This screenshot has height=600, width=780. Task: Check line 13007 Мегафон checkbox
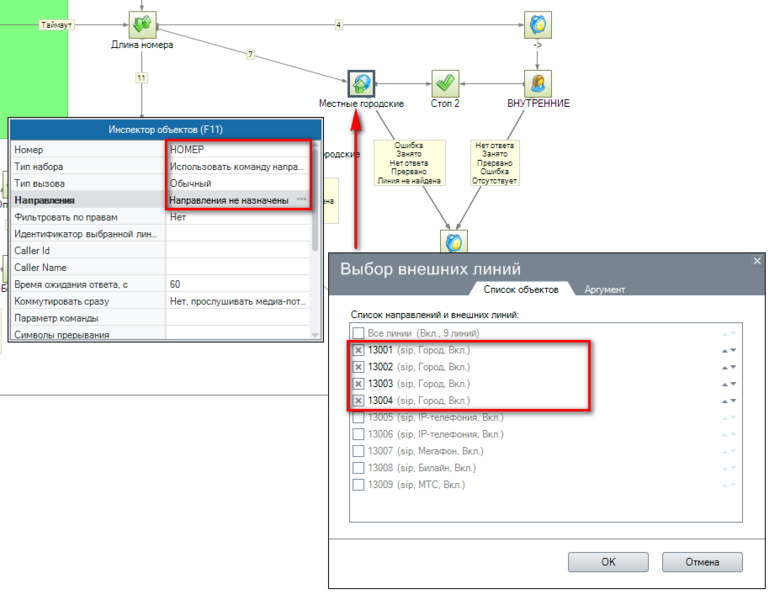(x=358, y=451)
